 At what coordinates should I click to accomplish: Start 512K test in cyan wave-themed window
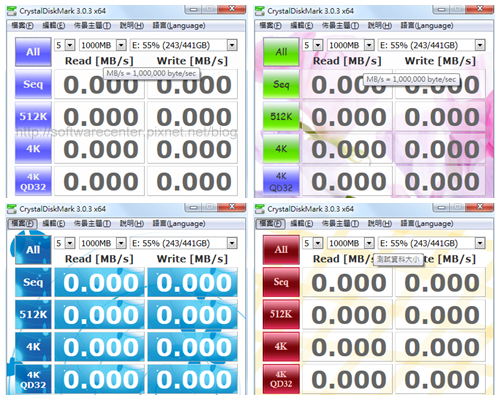[33, 314]
